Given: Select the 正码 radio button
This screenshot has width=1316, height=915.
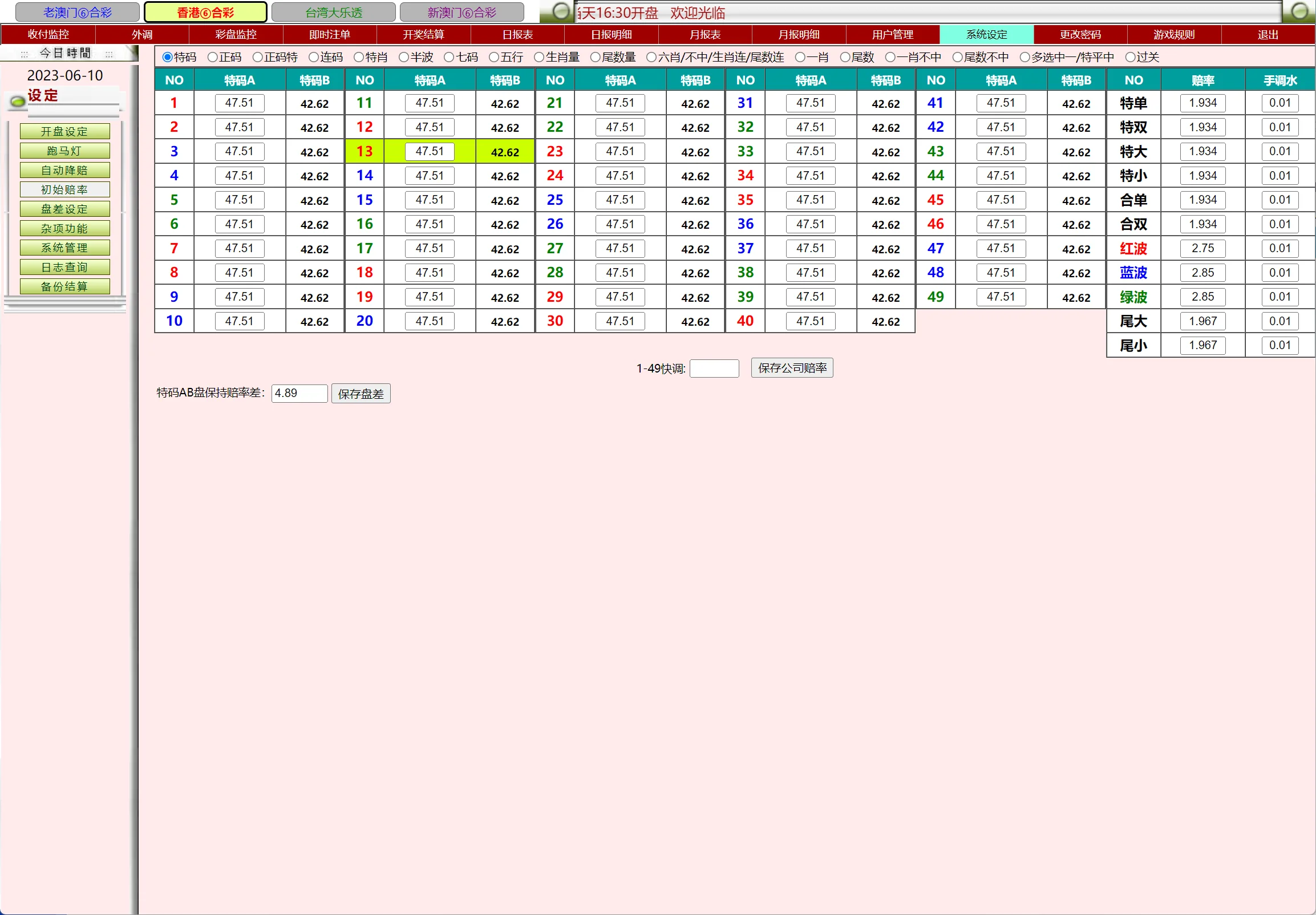Looking at the screenshot, I should click(213, 58).
